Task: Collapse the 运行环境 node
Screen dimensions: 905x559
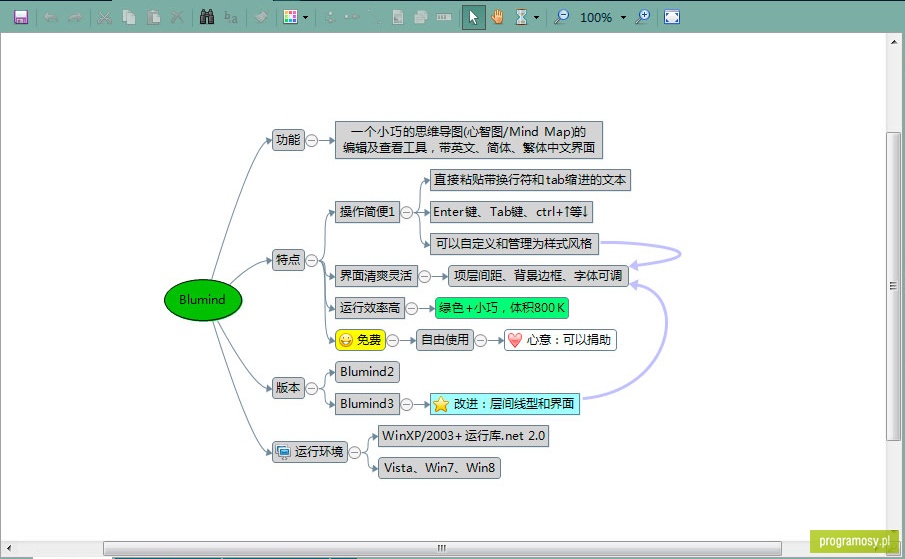Action: 355,452
